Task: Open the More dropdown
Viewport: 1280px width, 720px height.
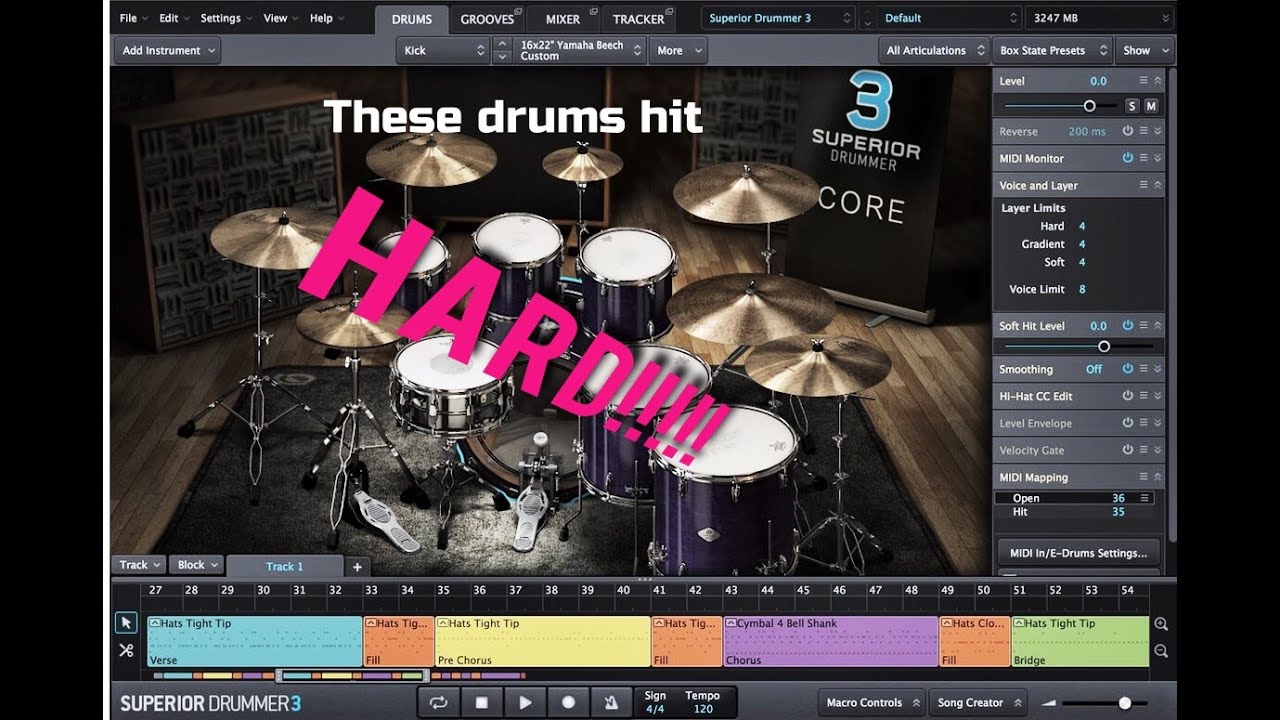Action: [678, 50]
